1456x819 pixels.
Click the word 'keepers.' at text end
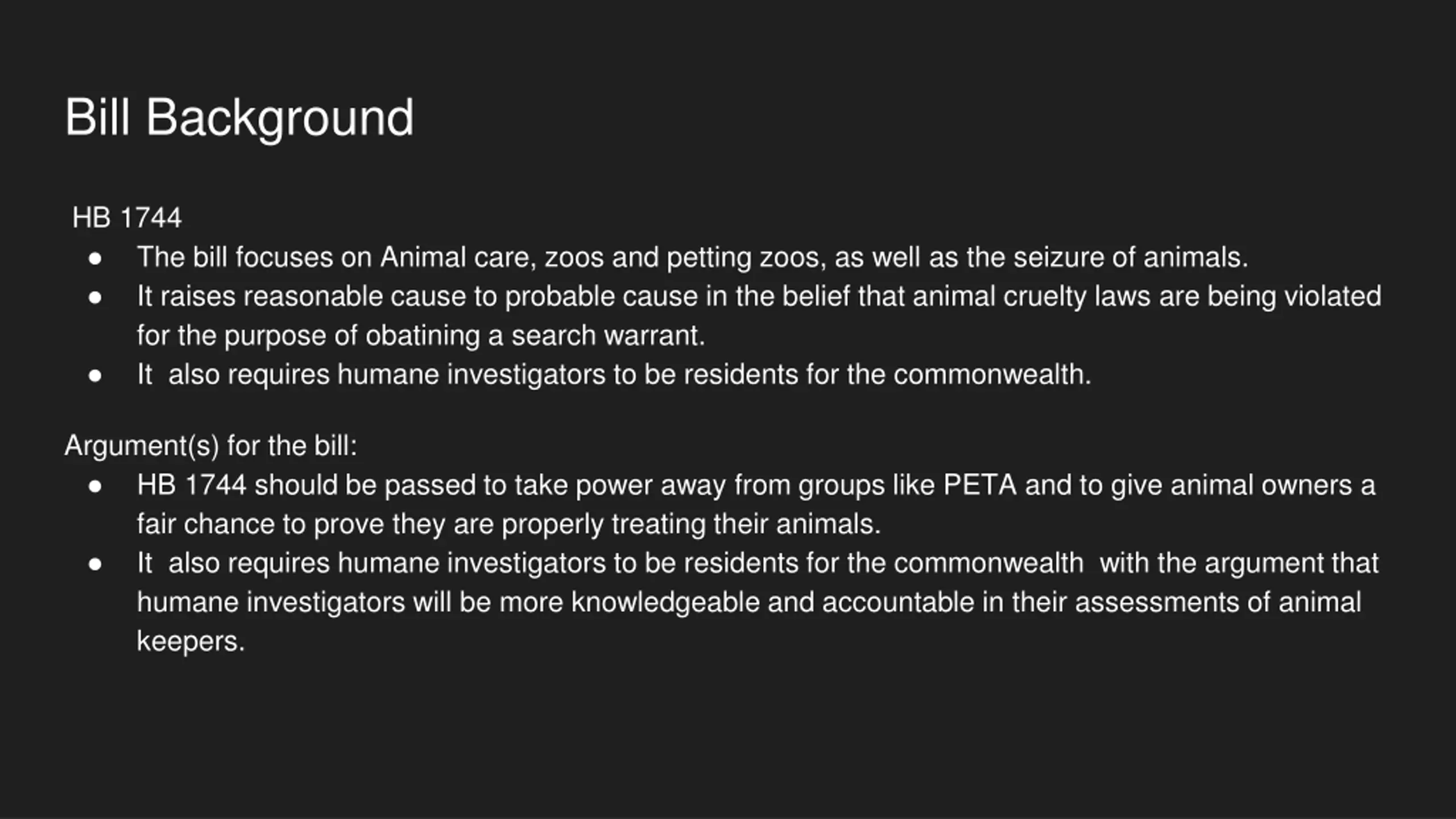coord(191,642)
